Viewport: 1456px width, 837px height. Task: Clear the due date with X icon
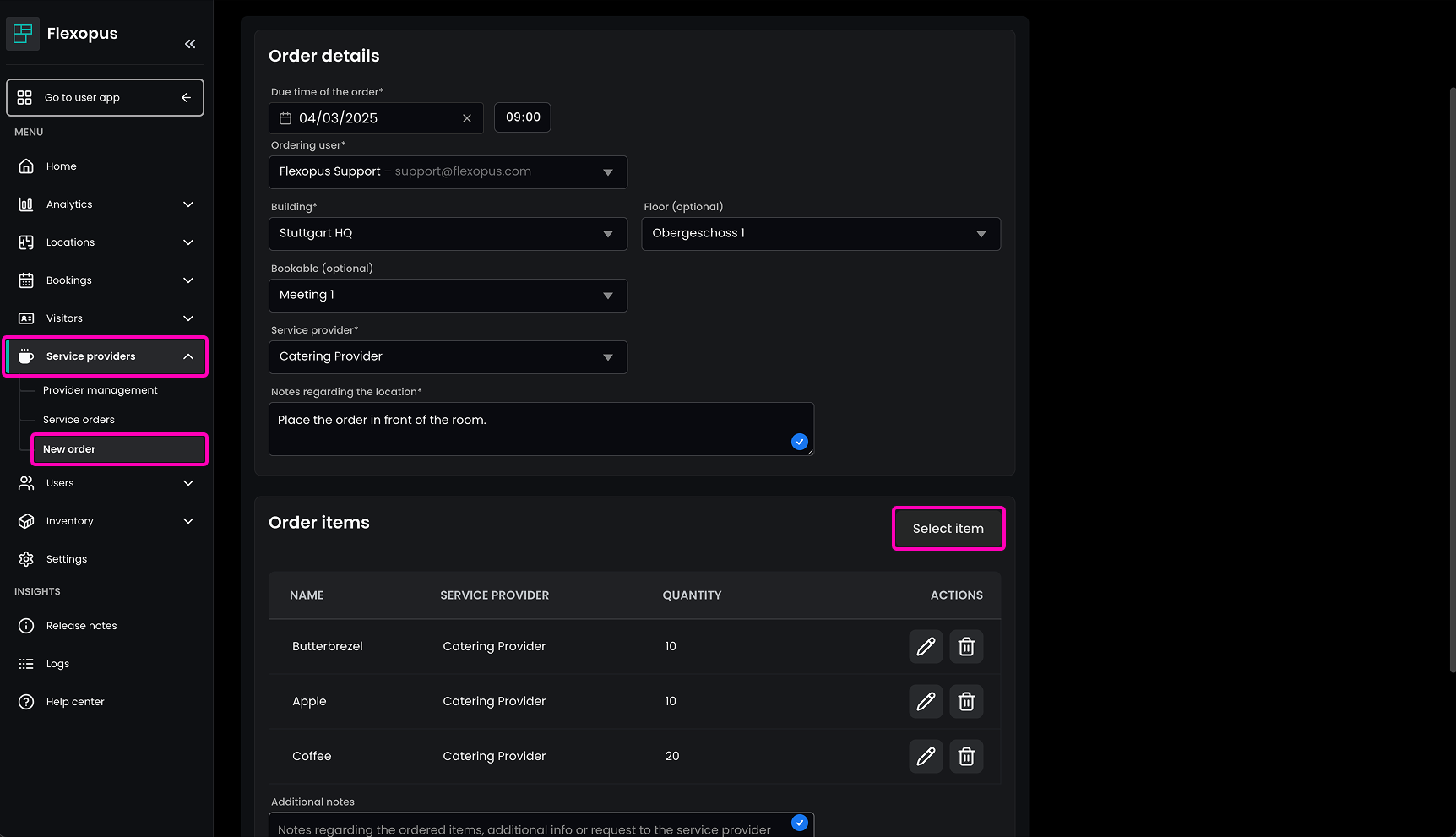467,118
